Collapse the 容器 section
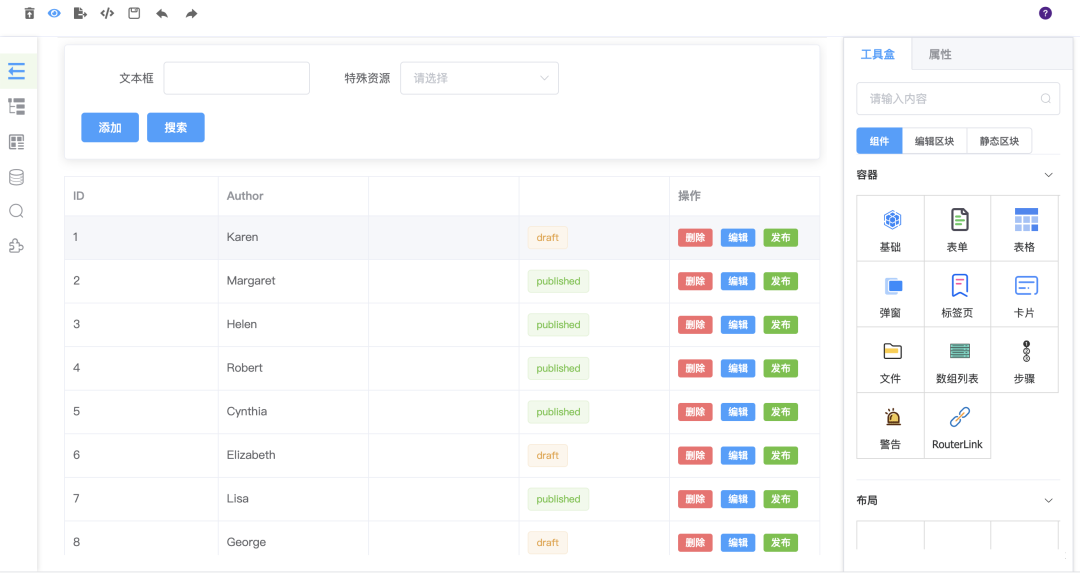 1048,175
